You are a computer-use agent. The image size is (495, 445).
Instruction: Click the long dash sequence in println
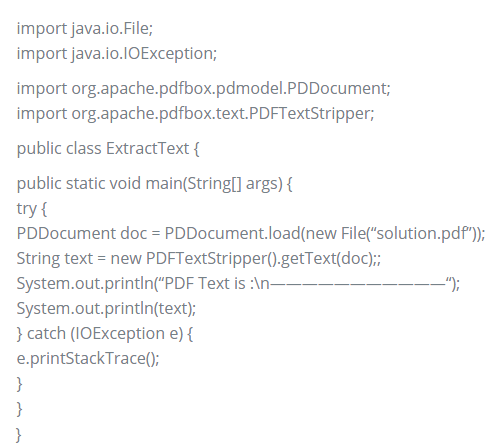[358, 284]
